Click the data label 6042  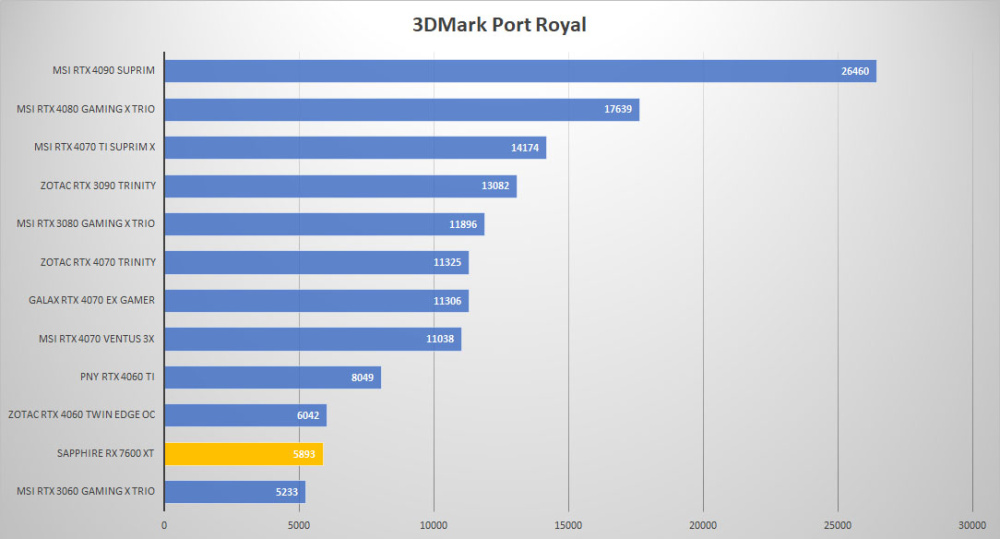[x=308, y=415]
